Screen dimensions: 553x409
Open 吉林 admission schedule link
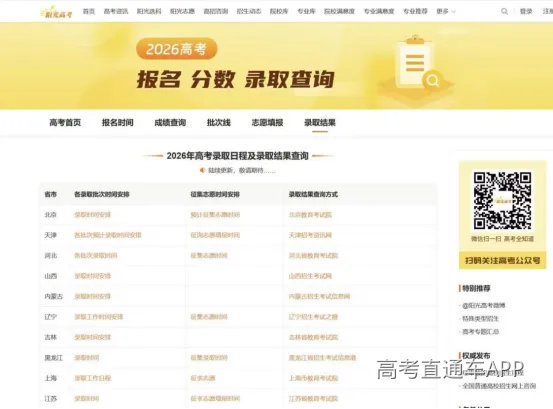pyautogui.click(x=92, y=337)
